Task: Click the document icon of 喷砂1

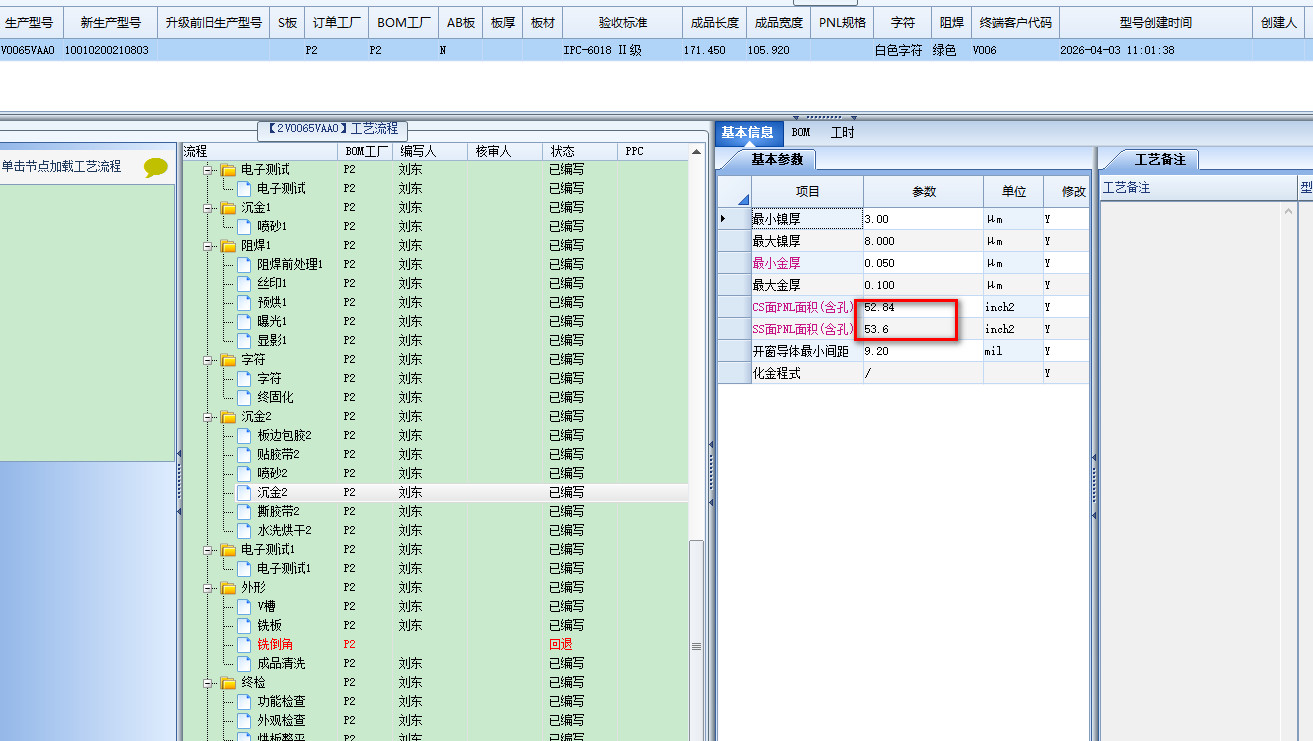Action: [x=244, y=226]
